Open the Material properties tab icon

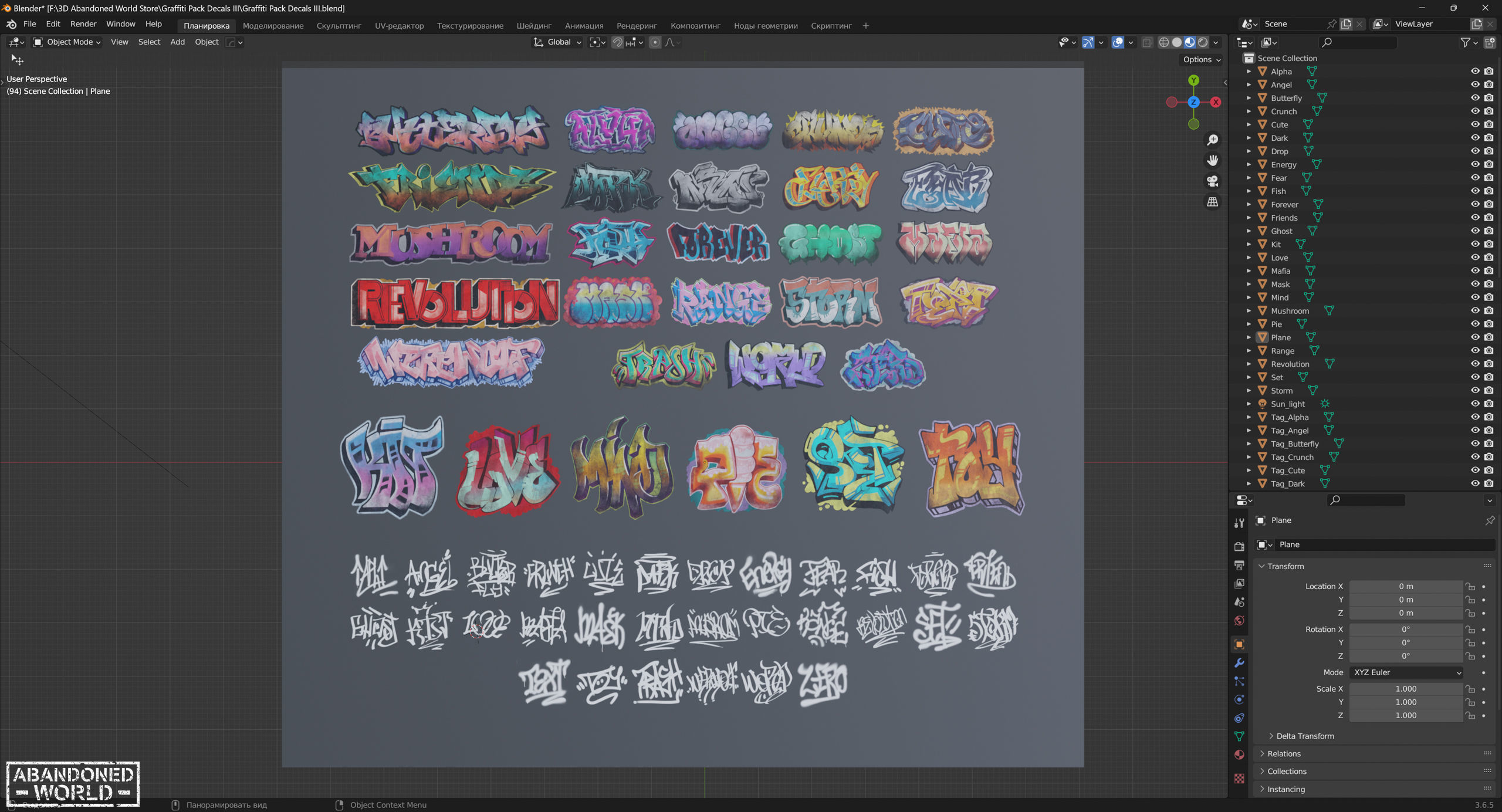click(1239, 755)
